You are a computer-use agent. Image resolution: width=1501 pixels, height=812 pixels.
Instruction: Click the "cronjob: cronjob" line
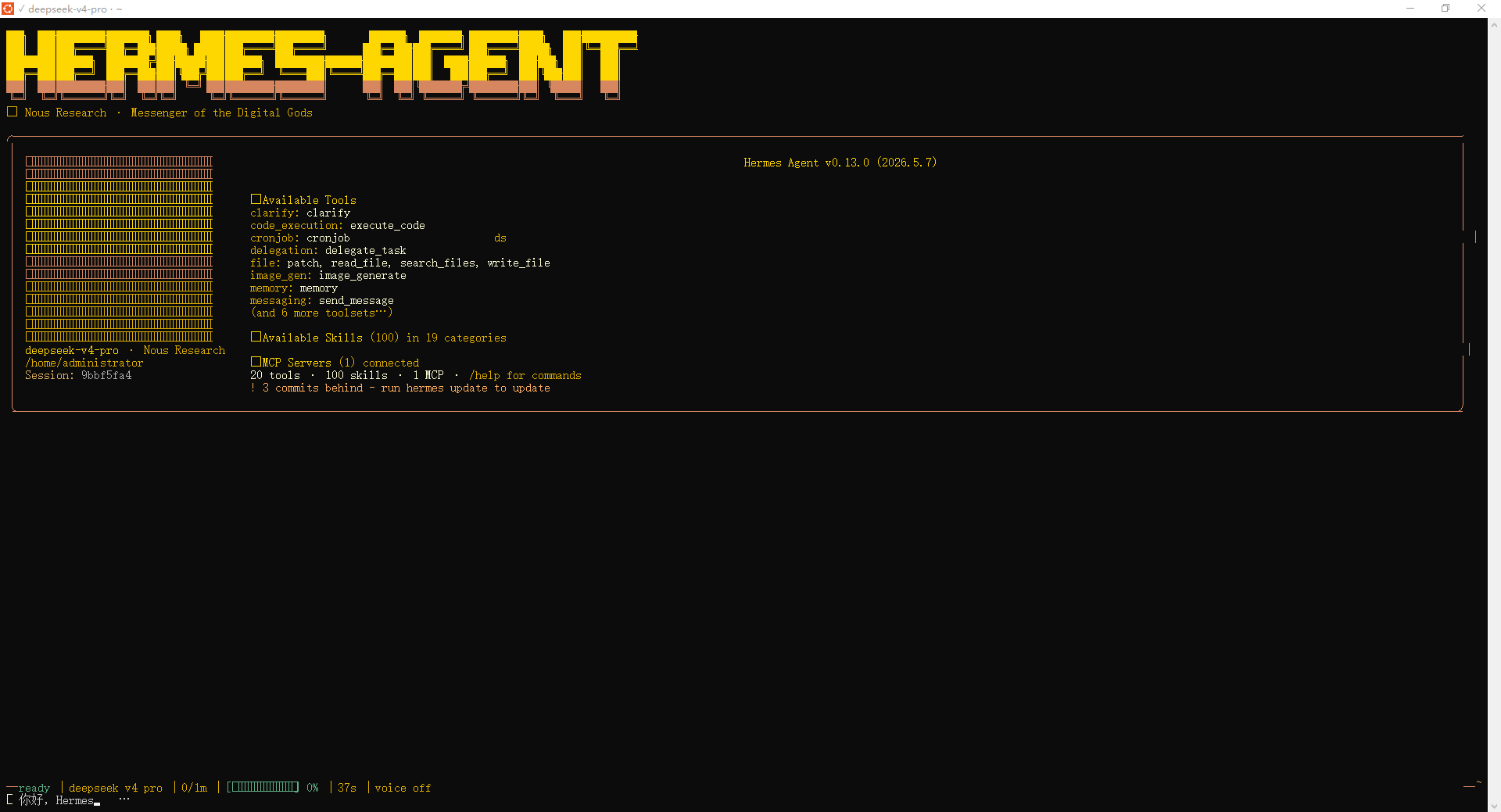point(300,238)
